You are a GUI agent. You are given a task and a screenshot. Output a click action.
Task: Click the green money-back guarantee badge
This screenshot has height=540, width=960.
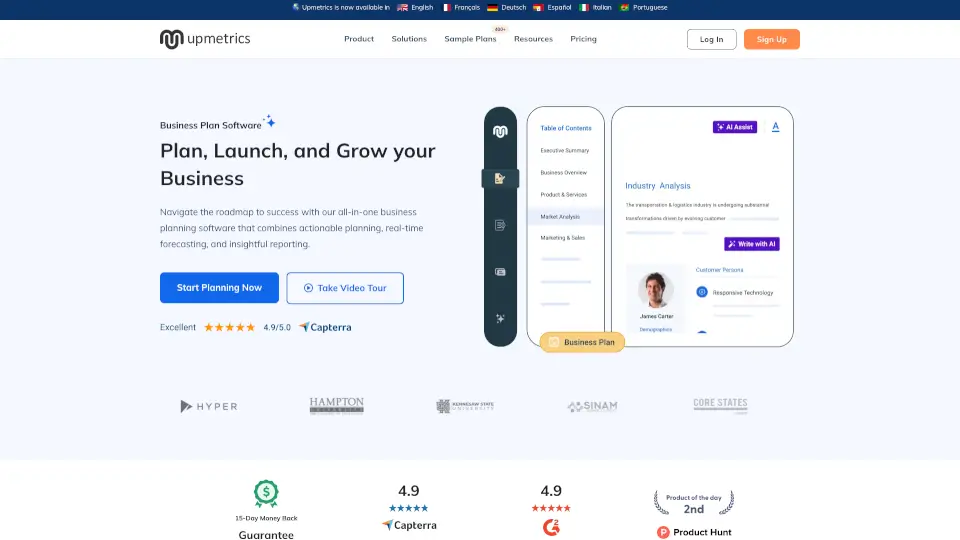265,492
